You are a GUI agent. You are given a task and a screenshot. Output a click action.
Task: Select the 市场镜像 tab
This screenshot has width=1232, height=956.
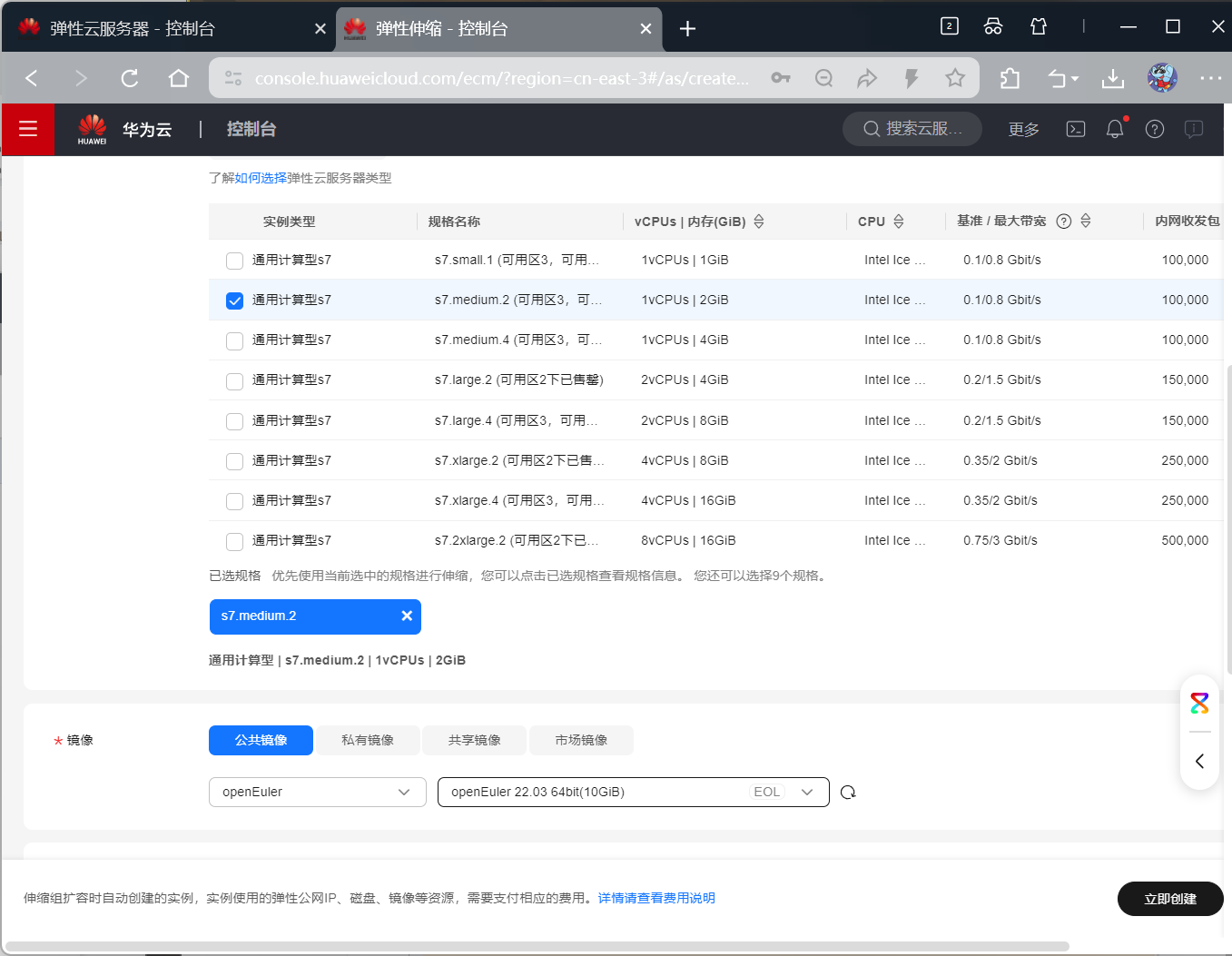tap(581, 740)
